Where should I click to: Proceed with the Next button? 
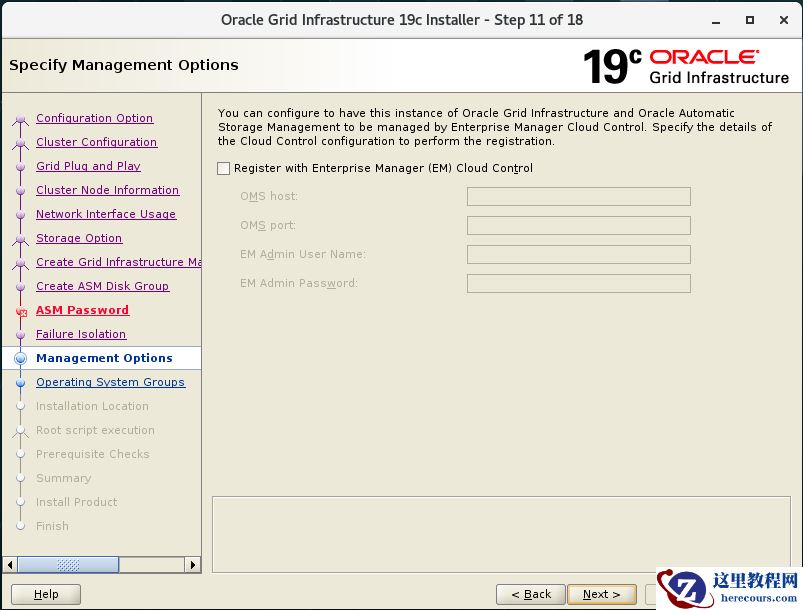602,595
